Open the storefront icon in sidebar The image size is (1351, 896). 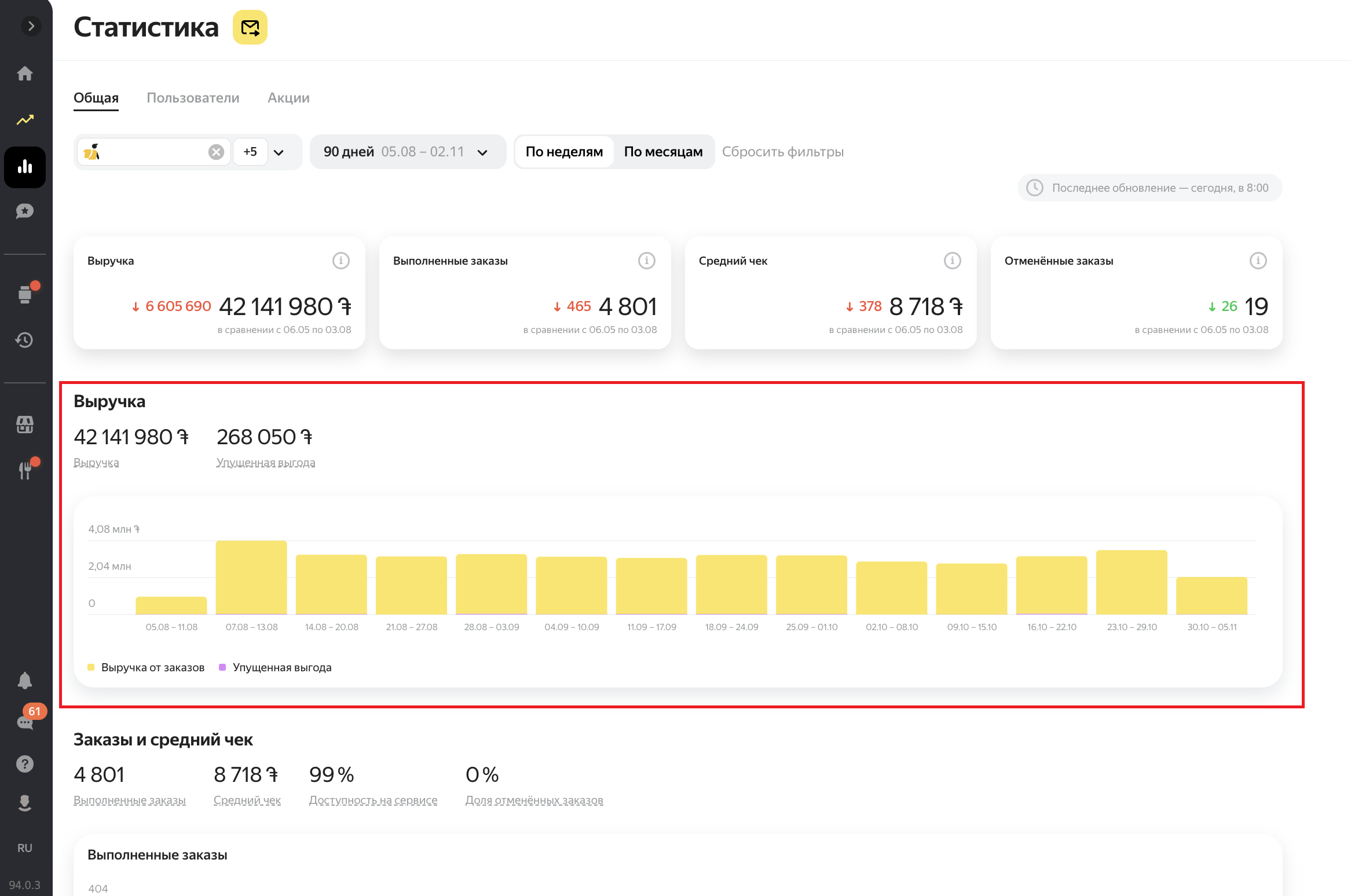point(25,425)
